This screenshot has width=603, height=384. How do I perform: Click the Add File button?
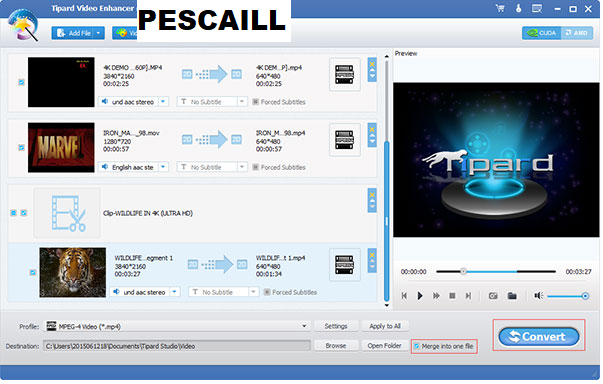[73, 33]
